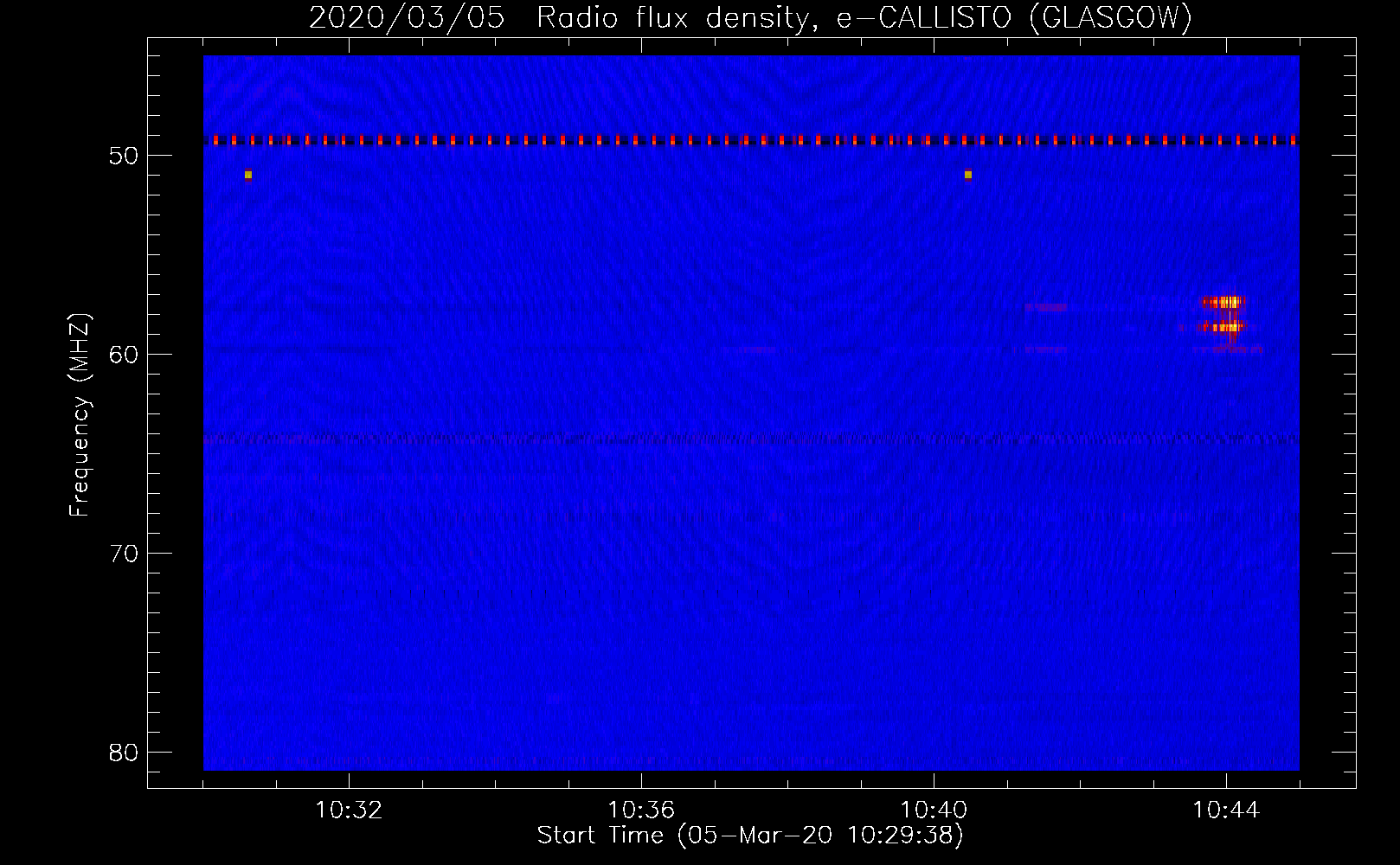Click the 80 frequency tick label
This screenshot has height=865, width=1400.
click(124, 753)
